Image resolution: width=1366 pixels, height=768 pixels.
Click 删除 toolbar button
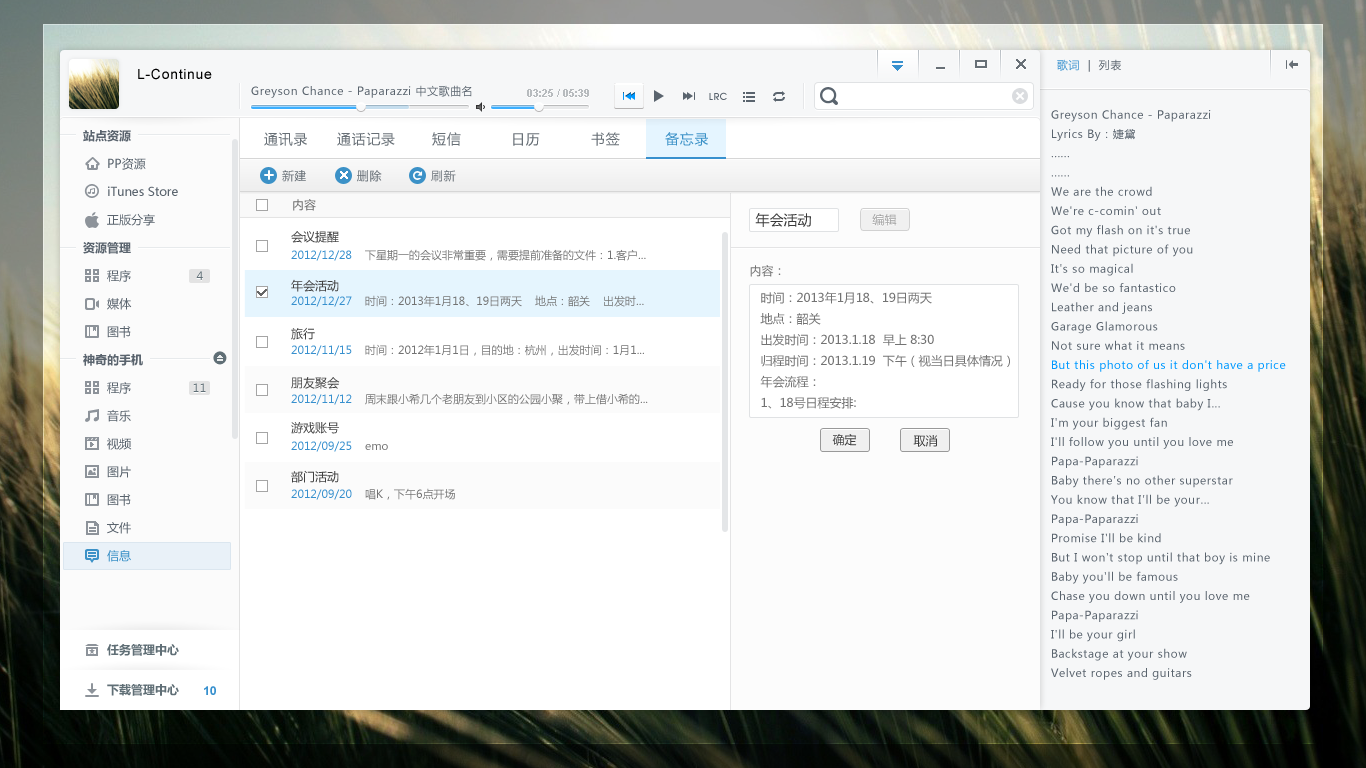click(358, 176)
